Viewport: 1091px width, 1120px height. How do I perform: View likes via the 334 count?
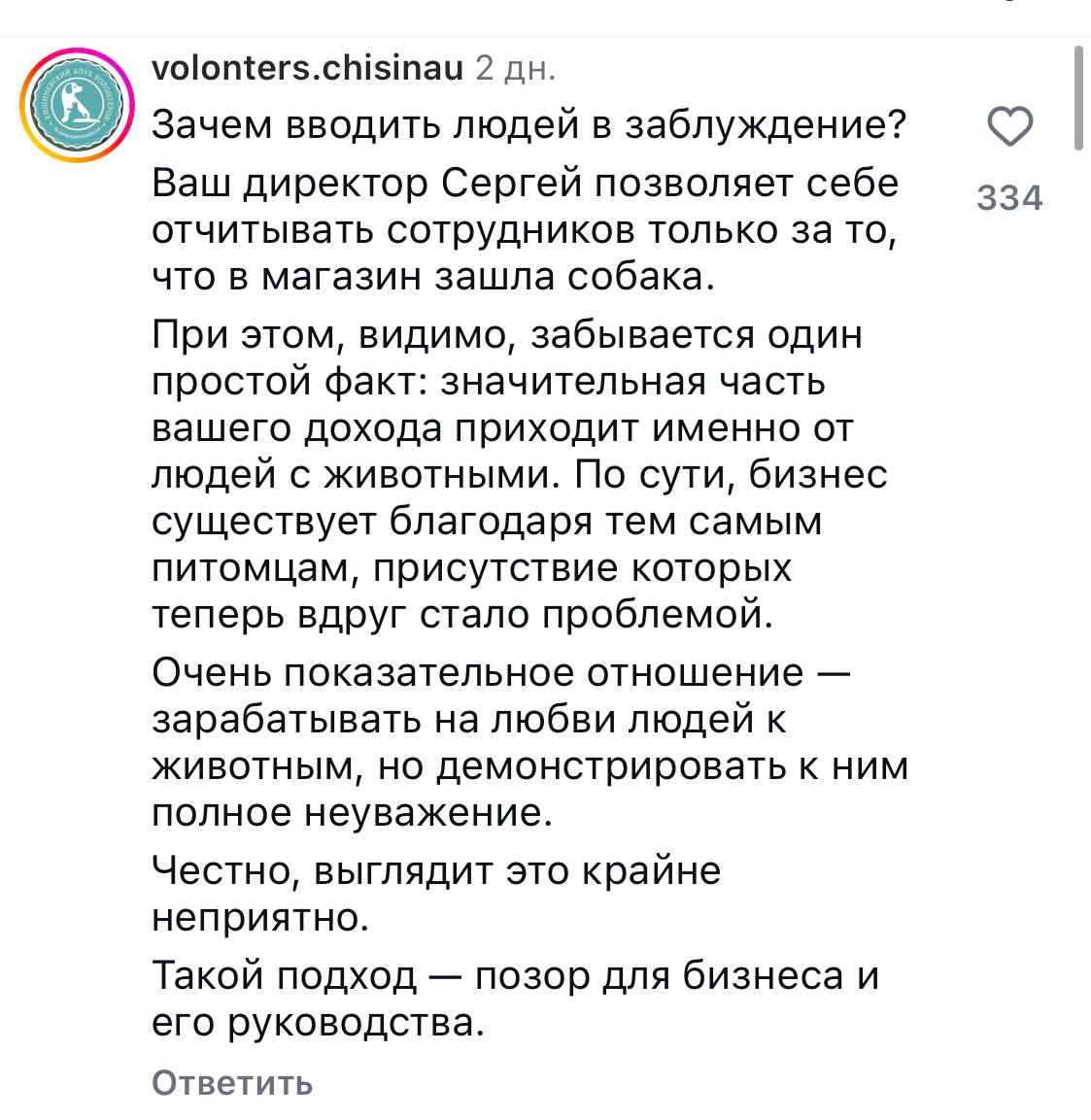(x=1009, y=198)
